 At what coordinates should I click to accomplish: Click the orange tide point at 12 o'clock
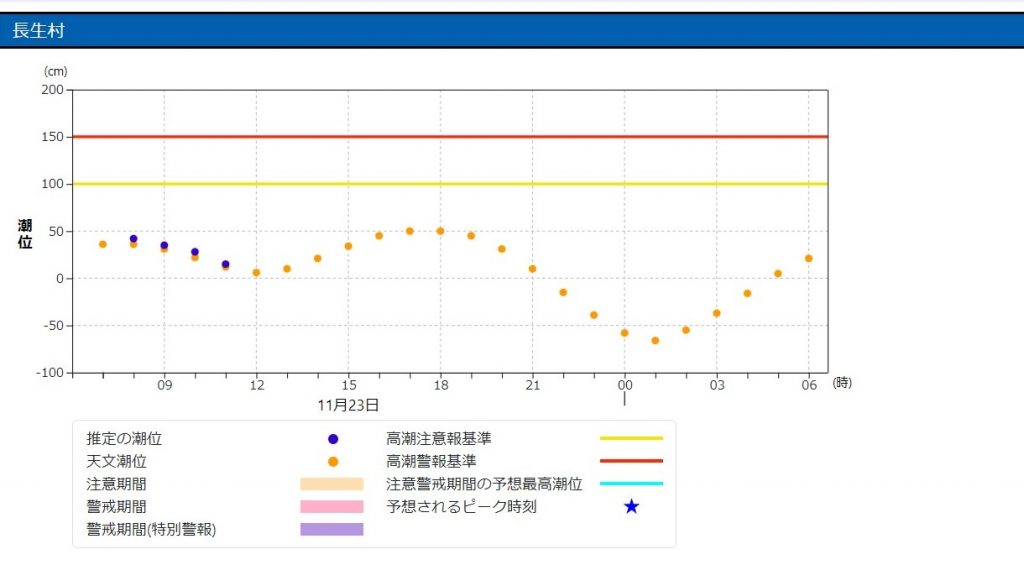point(256,272)
